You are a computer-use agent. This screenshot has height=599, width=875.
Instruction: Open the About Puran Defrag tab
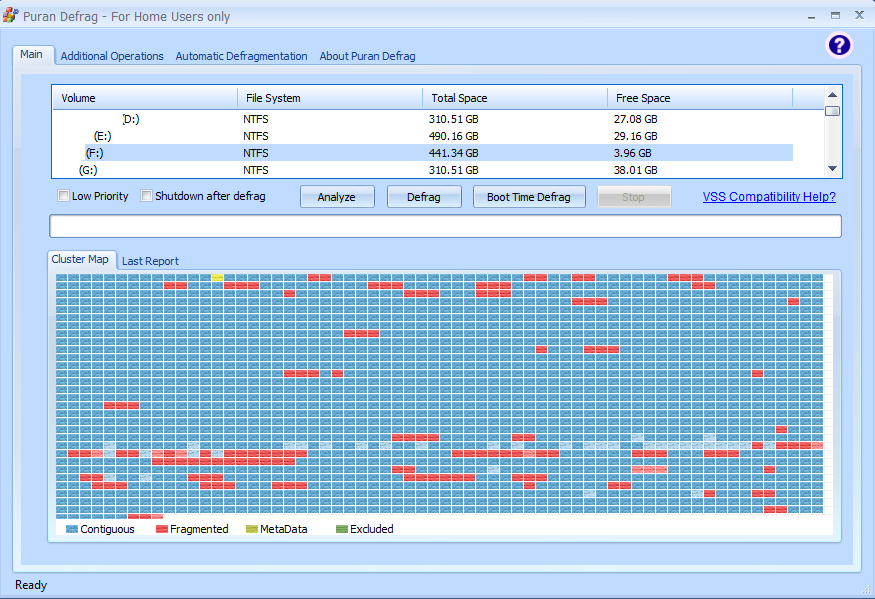pos(368,56)
